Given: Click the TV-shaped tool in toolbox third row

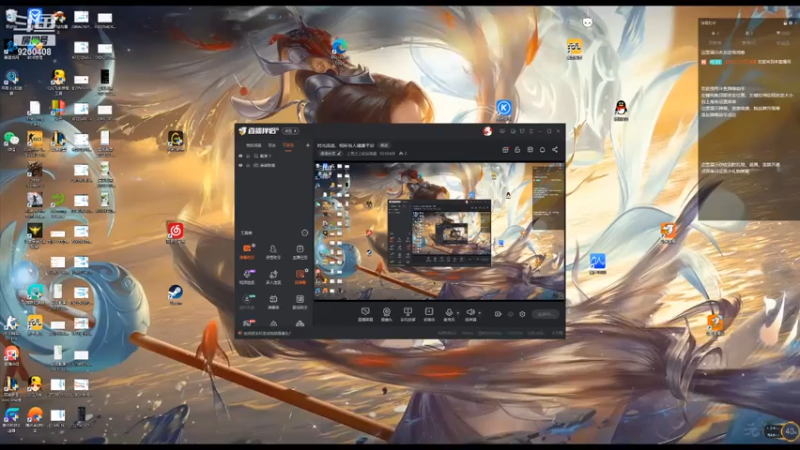Looking at the screenshot, I should [x=273, y=302].
